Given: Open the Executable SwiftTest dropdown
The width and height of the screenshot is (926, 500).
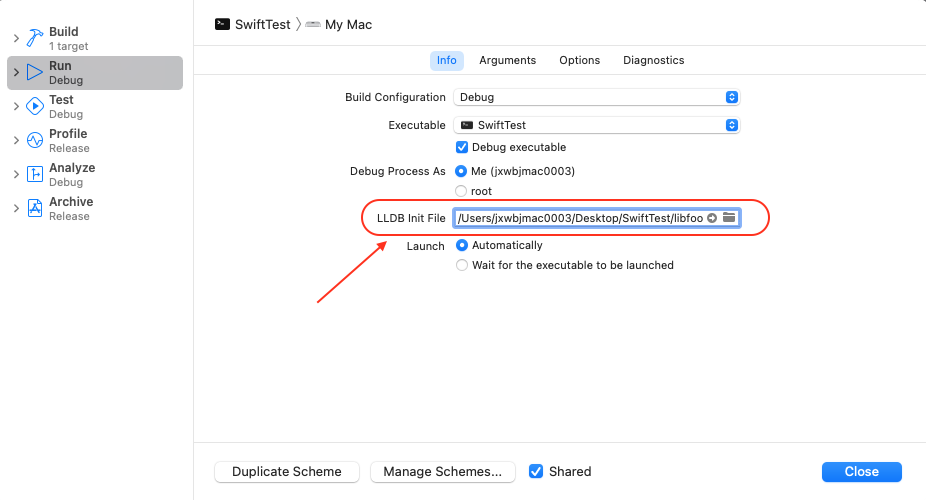Looking at the screenshot, I should click(x=596, y=125).
